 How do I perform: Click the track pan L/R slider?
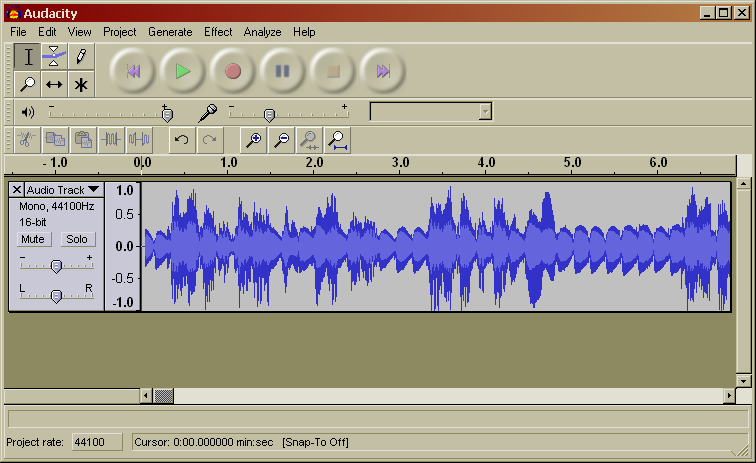click(56, 295)
